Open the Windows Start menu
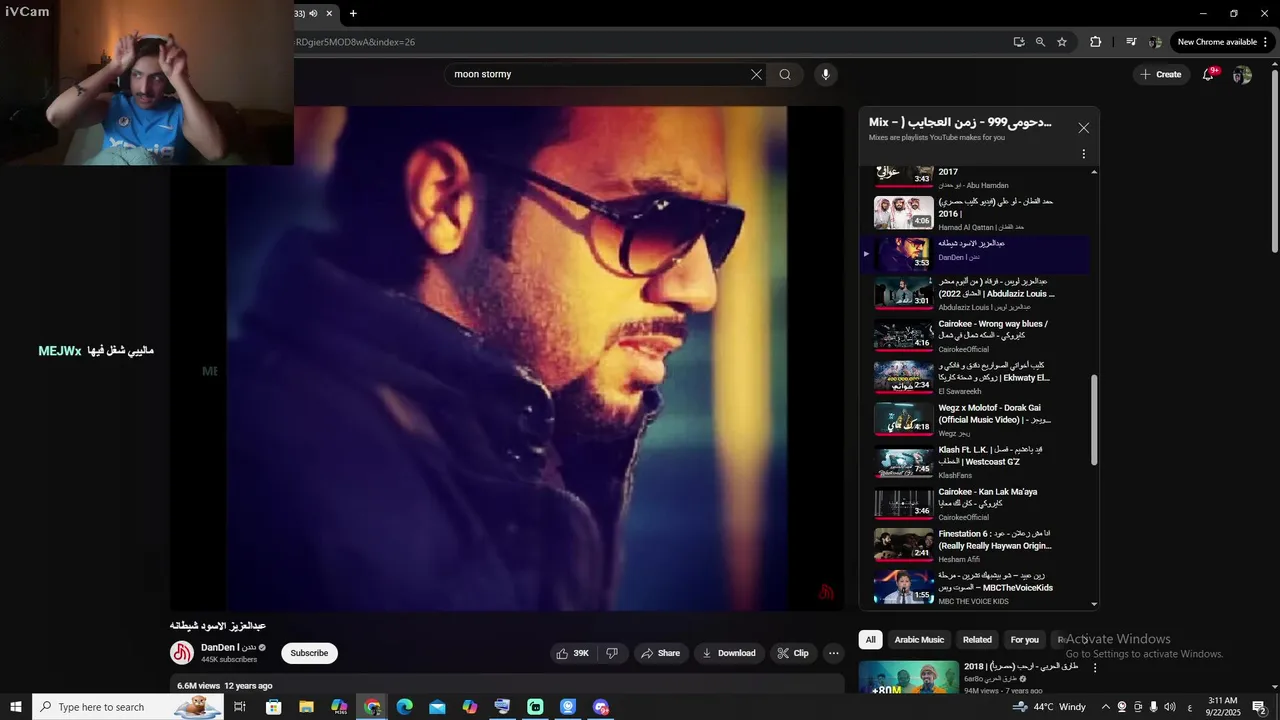Screen dimensions: 1280x720 pos(16,707)
